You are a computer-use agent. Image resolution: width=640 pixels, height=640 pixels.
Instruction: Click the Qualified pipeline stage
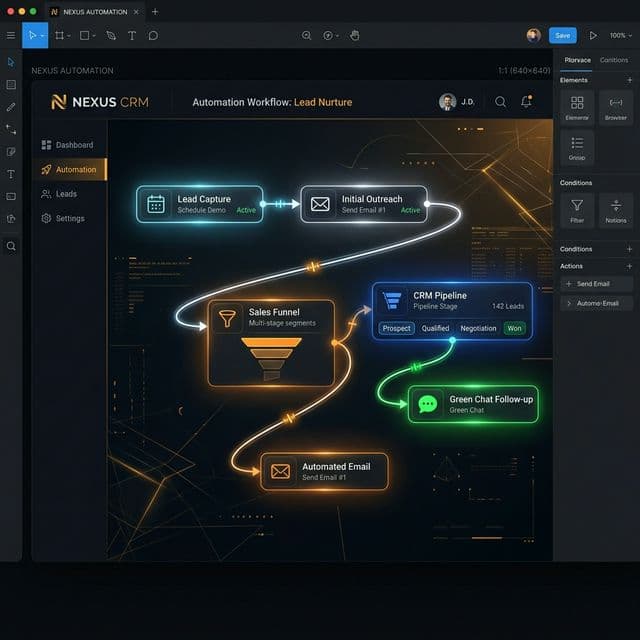click(x=436, y=328)
